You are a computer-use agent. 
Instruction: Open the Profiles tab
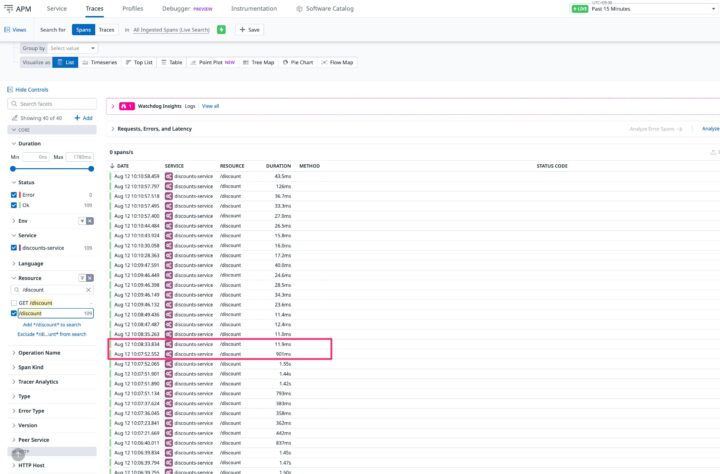[133, 9]
